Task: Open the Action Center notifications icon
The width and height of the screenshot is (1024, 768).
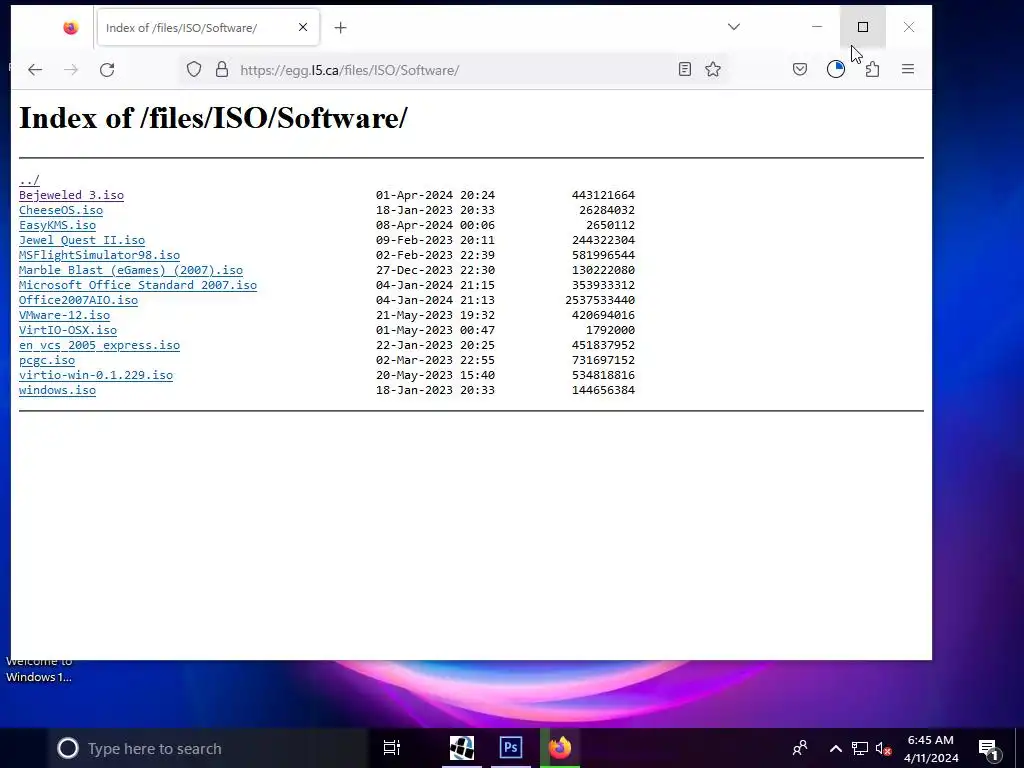Action: (989, 749)
